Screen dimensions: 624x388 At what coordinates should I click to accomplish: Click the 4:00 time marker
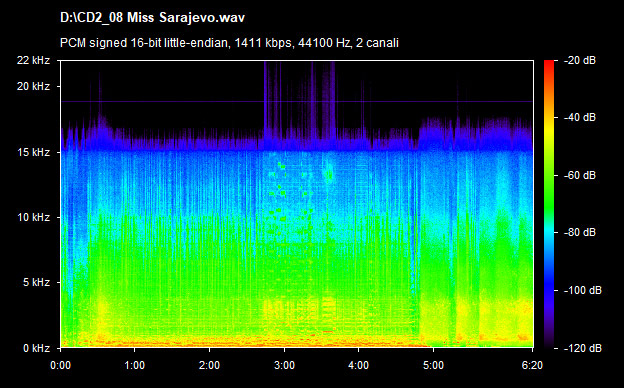359,365
